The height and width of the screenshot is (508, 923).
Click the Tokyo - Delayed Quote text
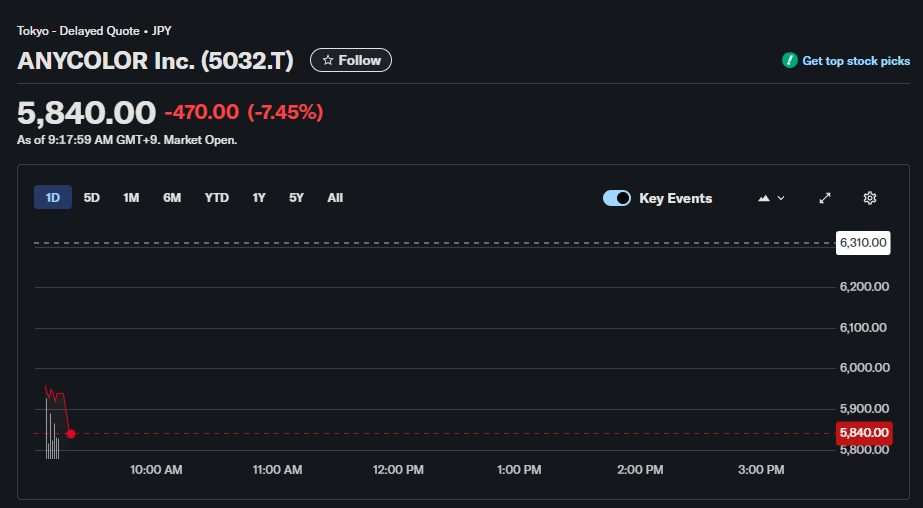[78, 31]
